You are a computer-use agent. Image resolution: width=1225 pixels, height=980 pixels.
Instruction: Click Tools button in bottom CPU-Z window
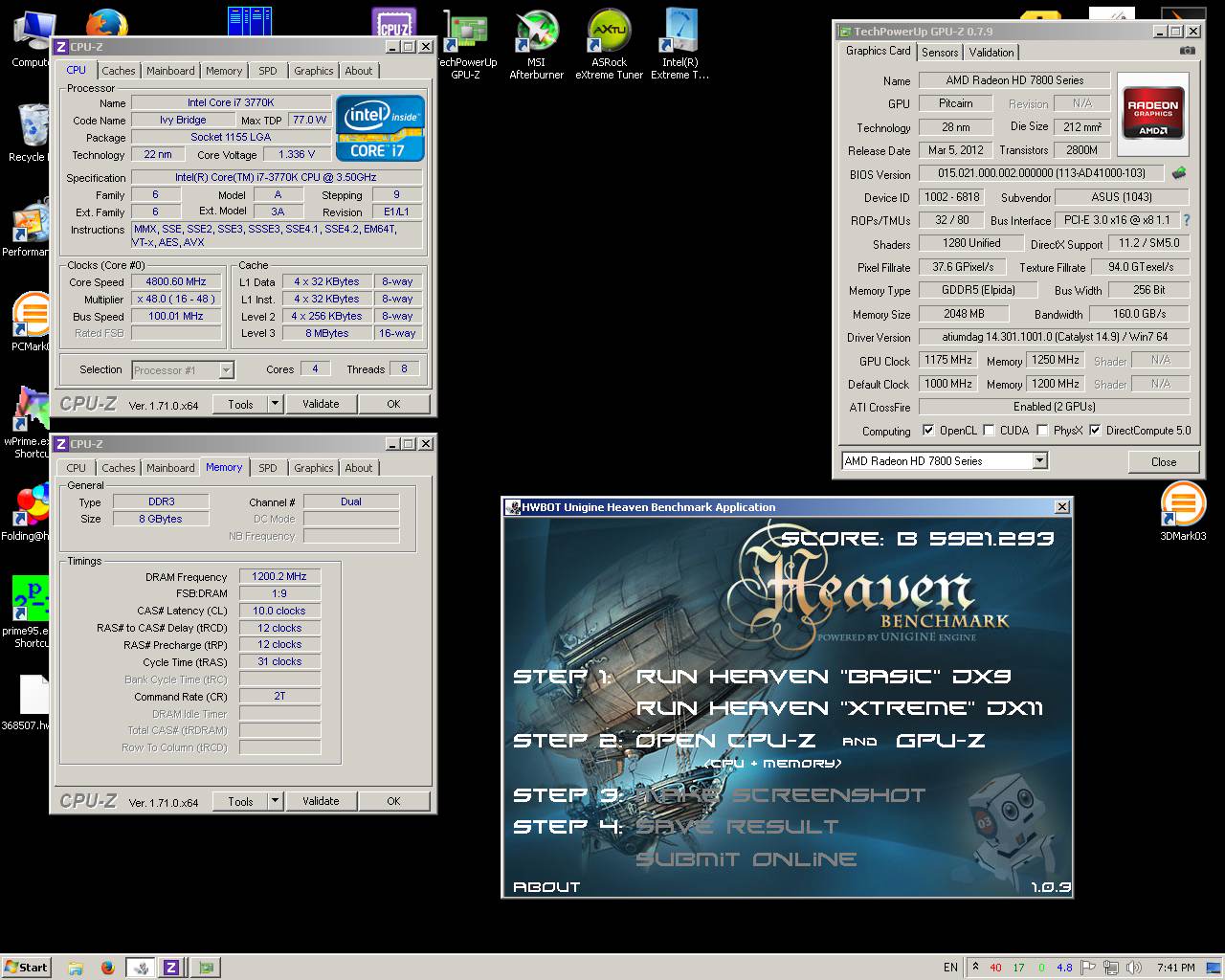coord(240,801)
